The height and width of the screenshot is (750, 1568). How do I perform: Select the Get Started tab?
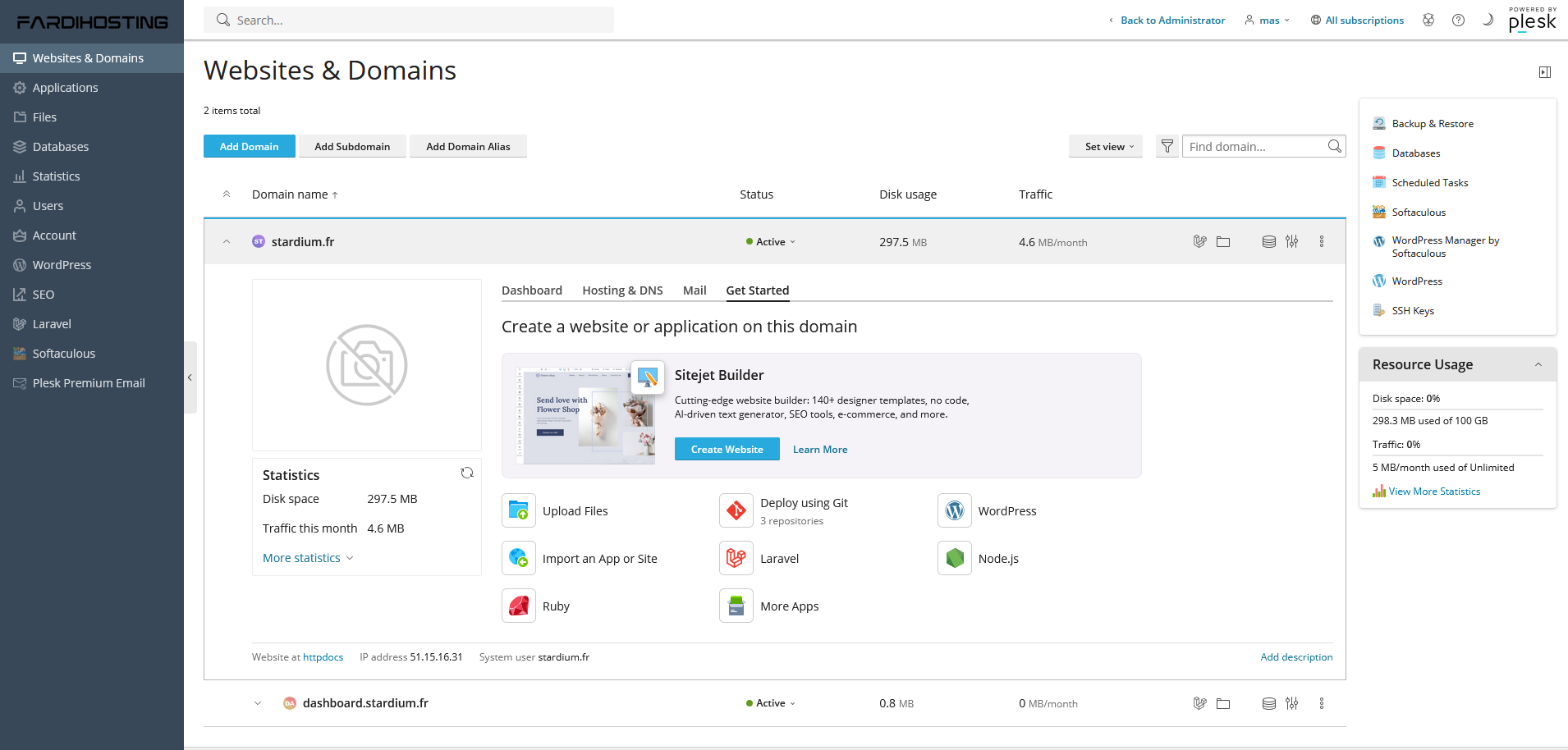[758, 290]
